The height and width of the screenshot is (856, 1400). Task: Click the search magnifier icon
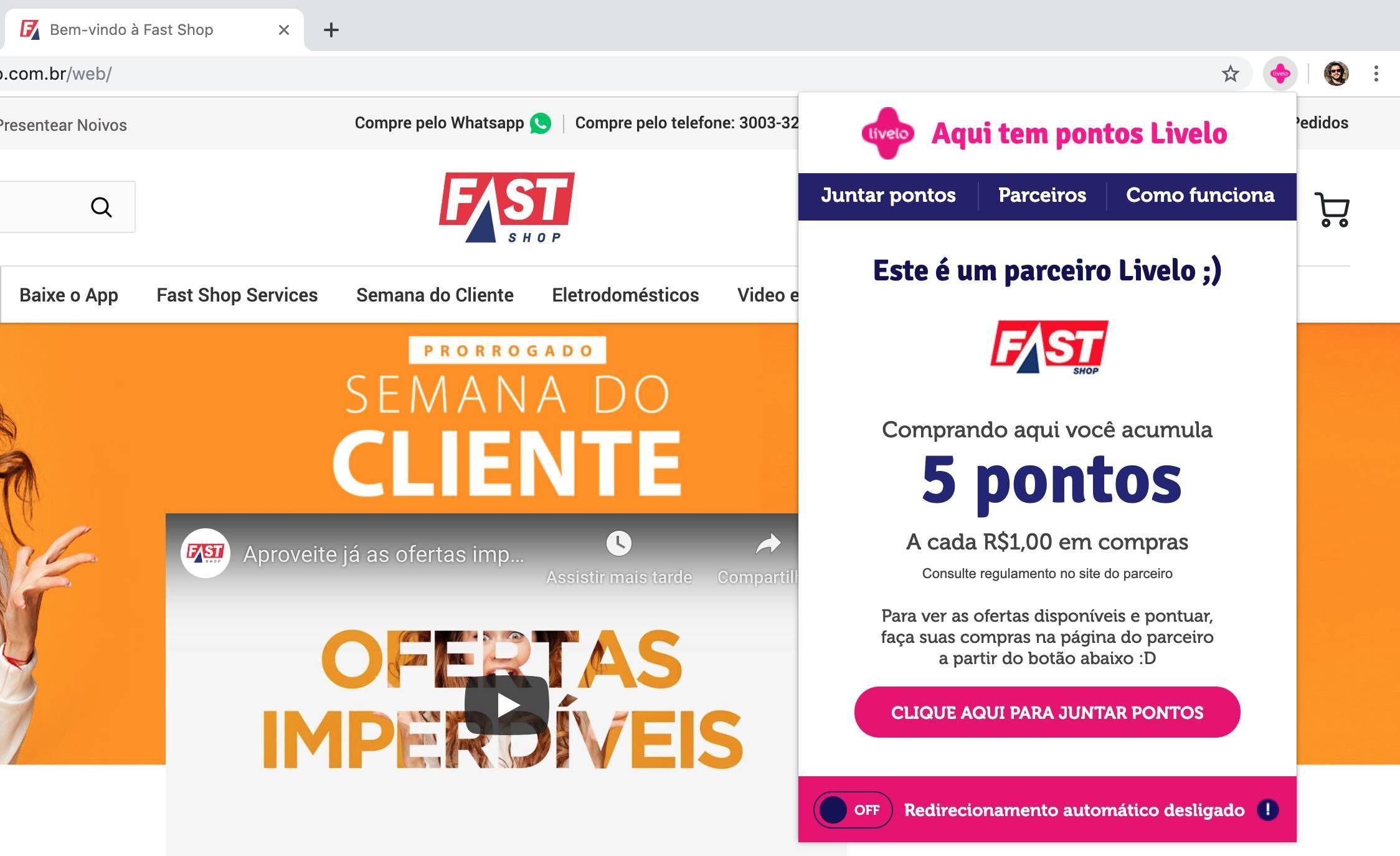point(101,207)
